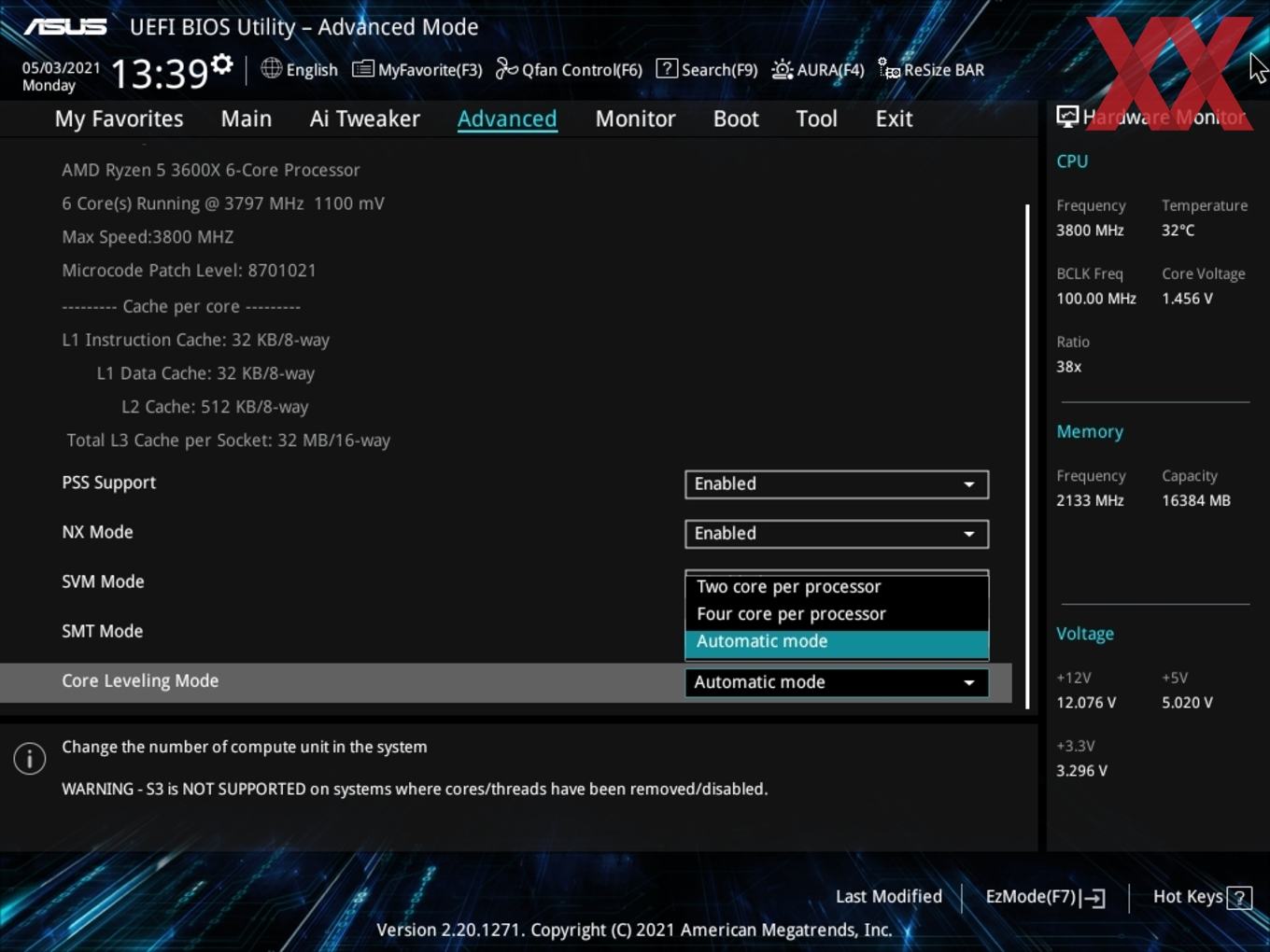Image resolution: width=1270 pixels, height=952 pixels.
Task: Click the CPU section heading
Action: click(x=1072, y=161)
